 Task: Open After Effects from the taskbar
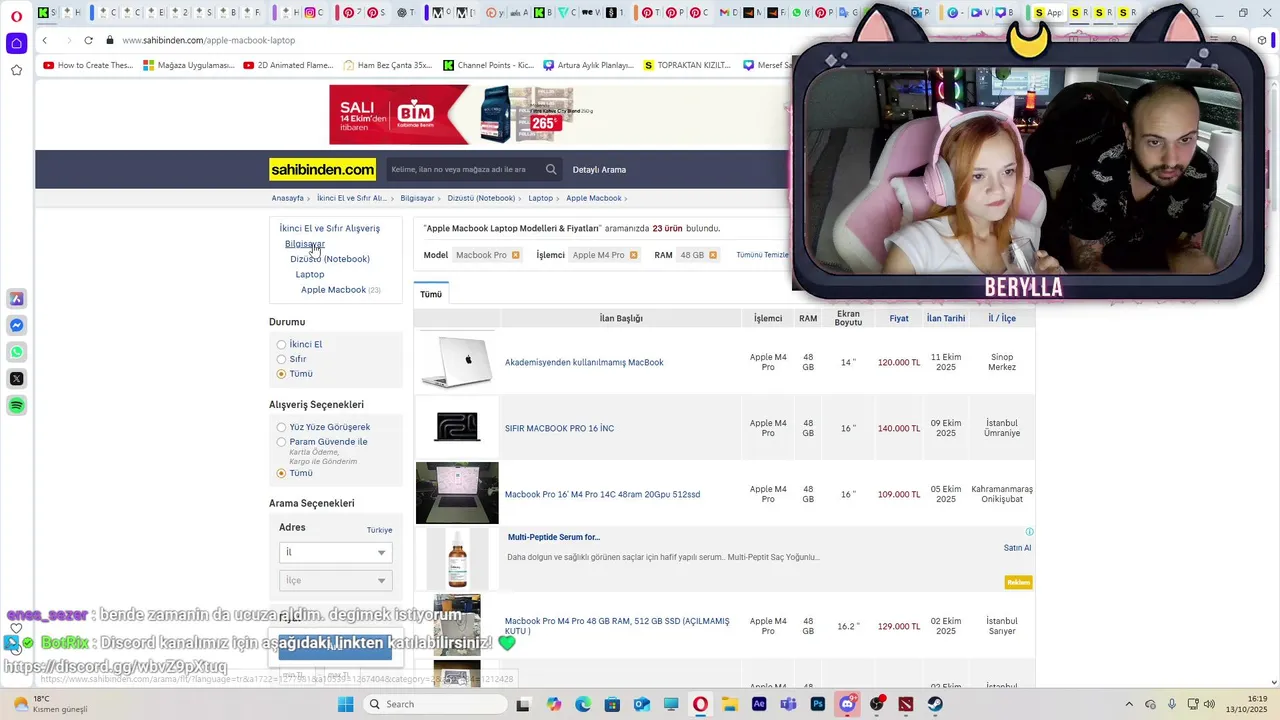[x=759, y=704]
